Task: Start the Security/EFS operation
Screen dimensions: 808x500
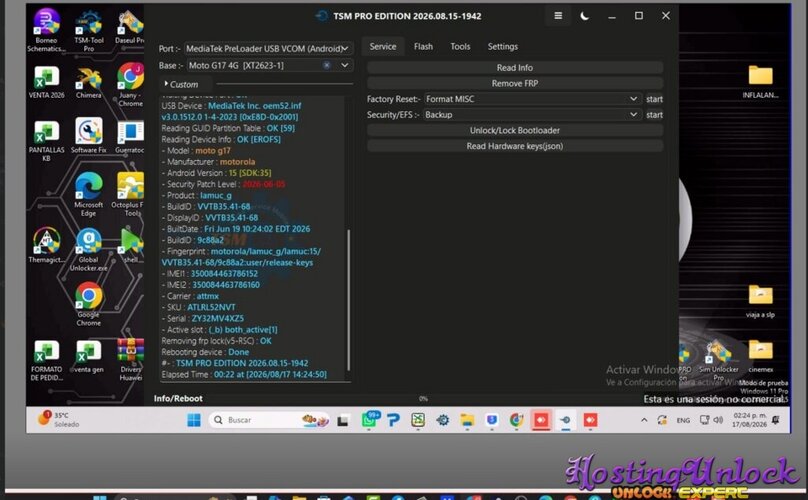Action: [x=654, y=115]
